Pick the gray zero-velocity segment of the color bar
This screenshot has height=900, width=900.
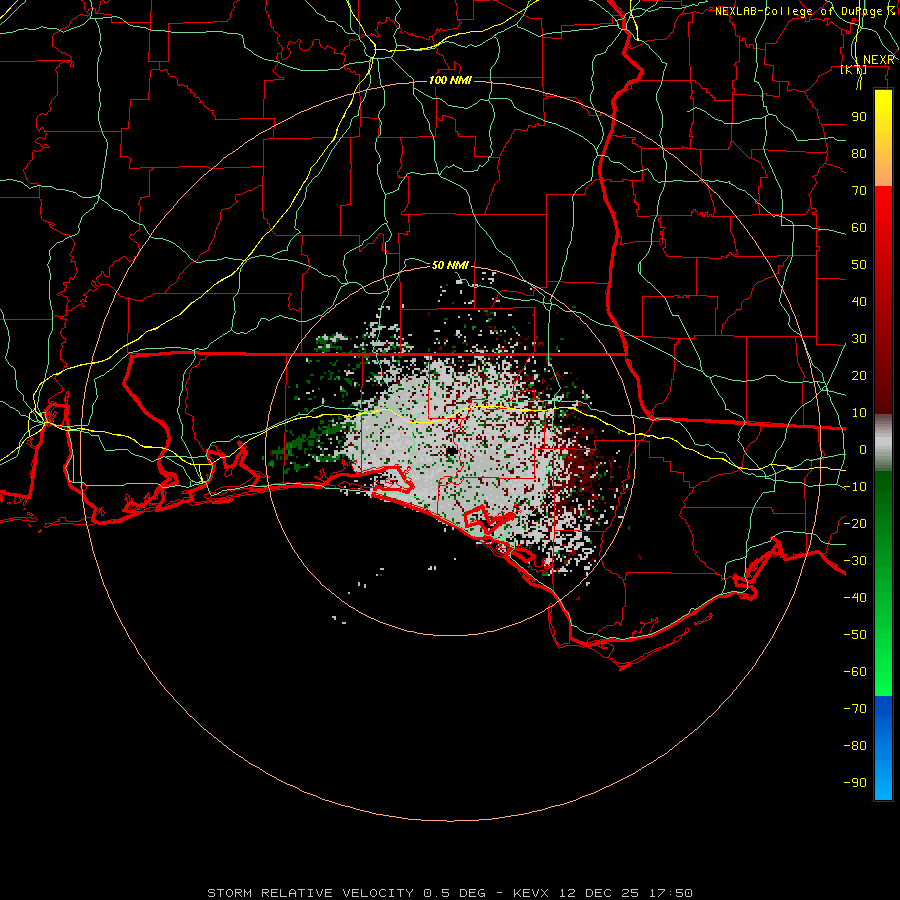[883, 443]
